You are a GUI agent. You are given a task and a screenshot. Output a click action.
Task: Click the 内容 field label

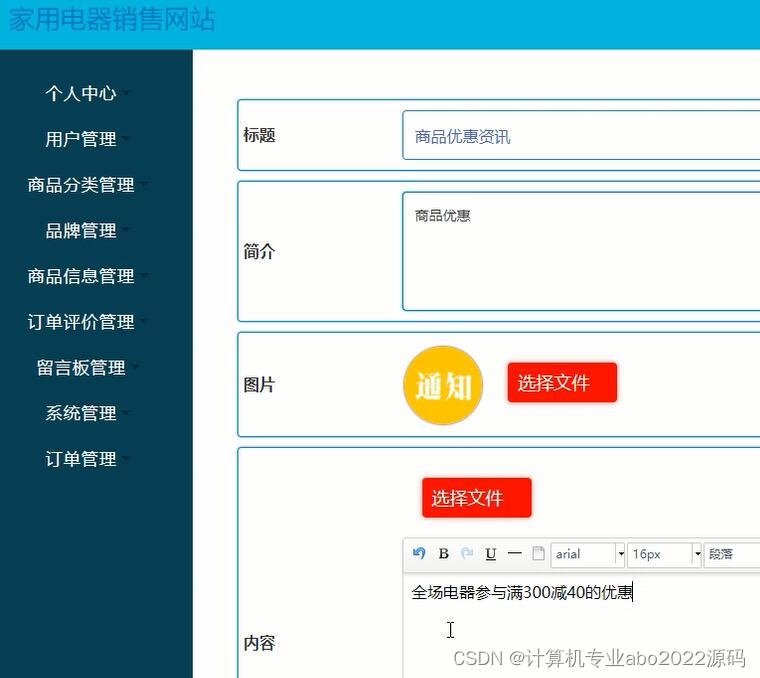[x=259, y=643]
